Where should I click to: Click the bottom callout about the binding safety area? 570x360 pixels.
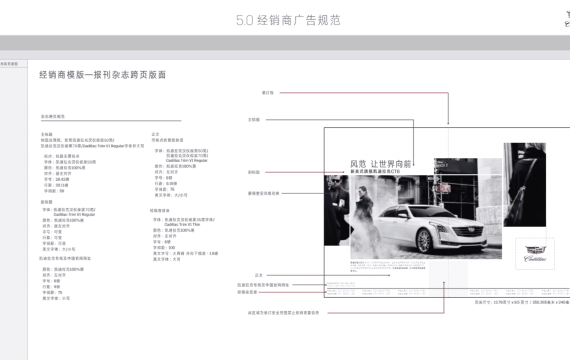pos(283,313)
